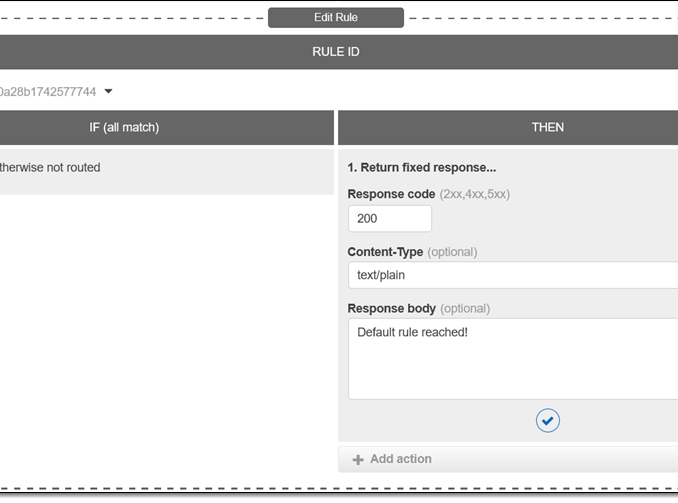Click the 'Return fixed response' action title

pyautogui.click(x=421, y=168)
